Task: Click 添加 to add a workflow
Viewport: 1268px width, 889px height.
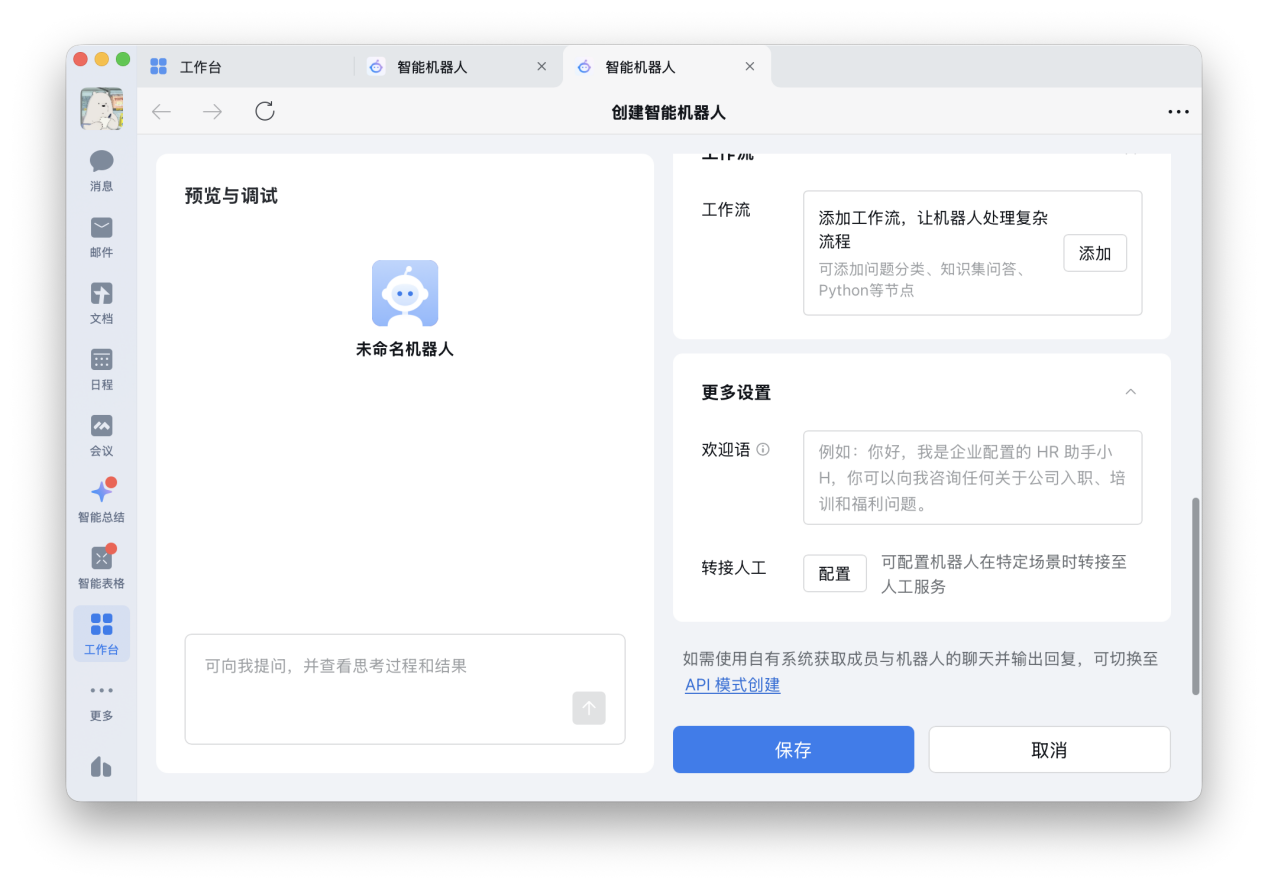Action: (1094, 253)
